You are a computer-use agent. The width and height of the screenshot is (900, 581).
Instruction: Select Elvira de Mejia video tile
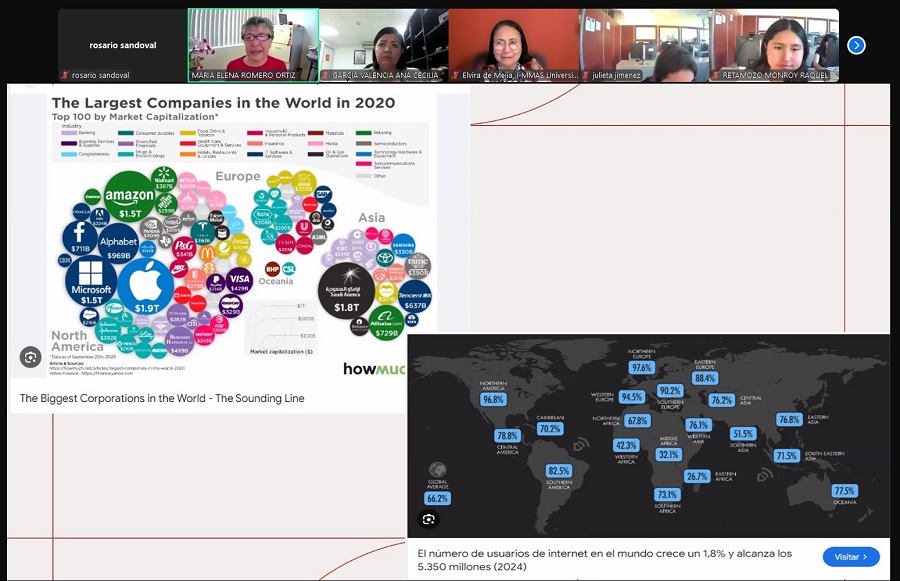point(513,42)
